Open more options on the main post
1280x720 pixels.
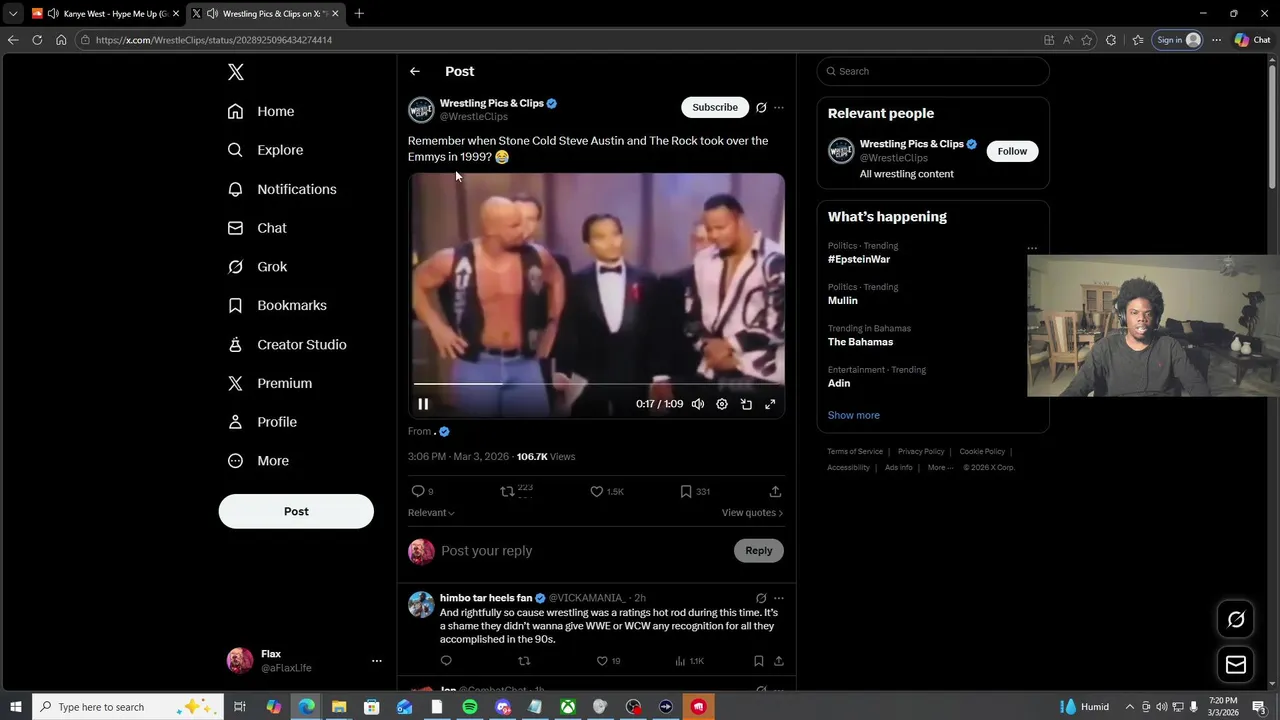(x=779, y=107)
